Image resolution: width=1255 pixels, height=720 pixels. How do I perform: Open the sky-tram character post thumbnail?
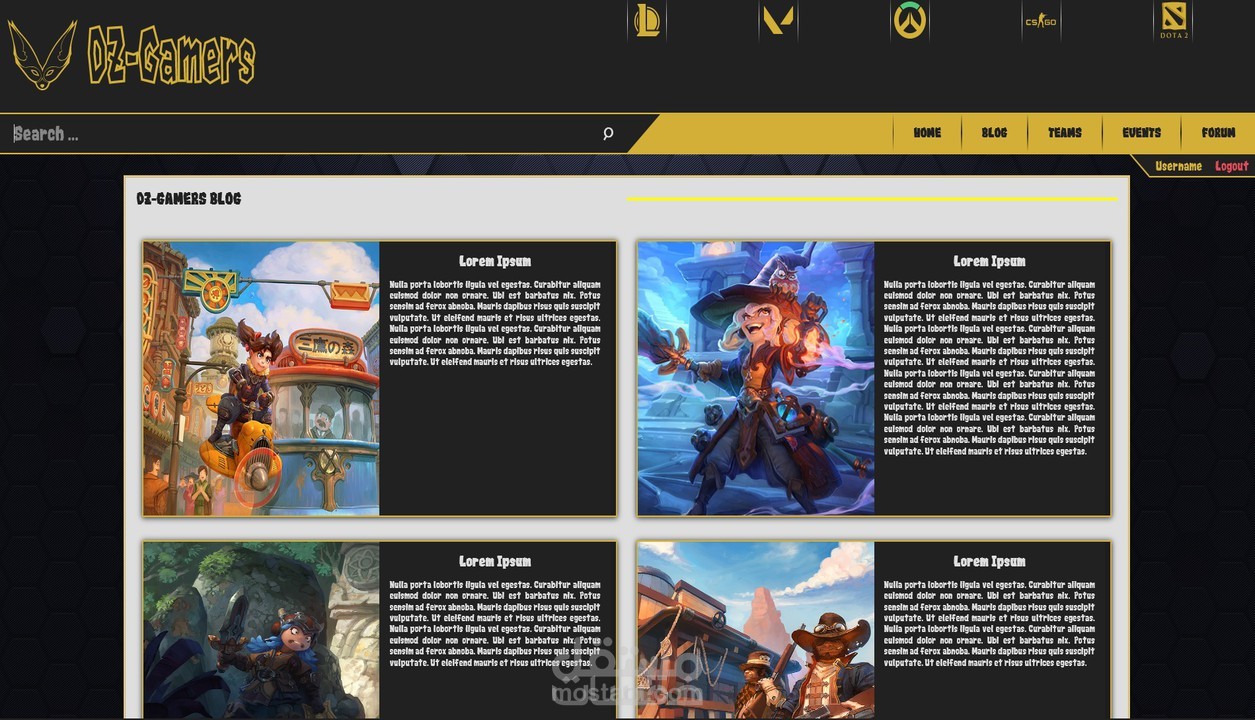(x=261, y=378)
